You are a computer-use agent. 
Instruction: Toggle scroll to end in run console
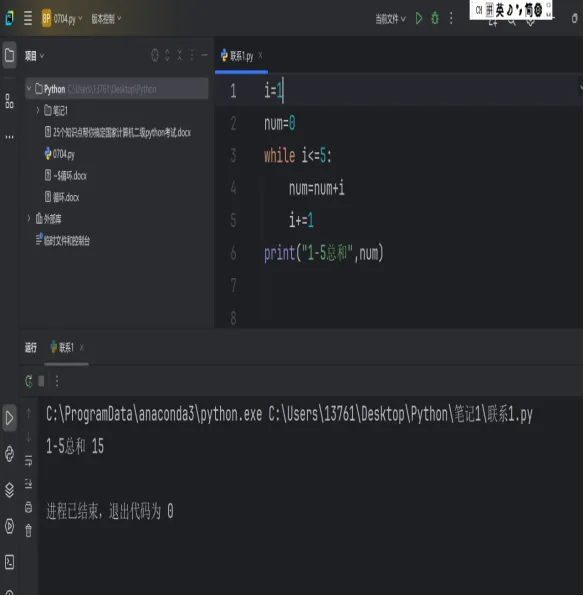(29, 483)
